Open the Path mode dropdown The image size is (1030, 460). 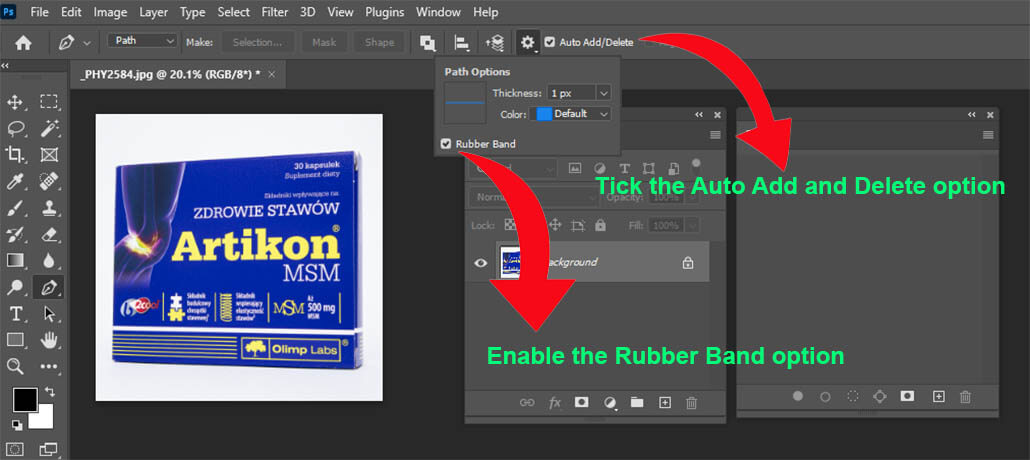click(x=142, y=41)
